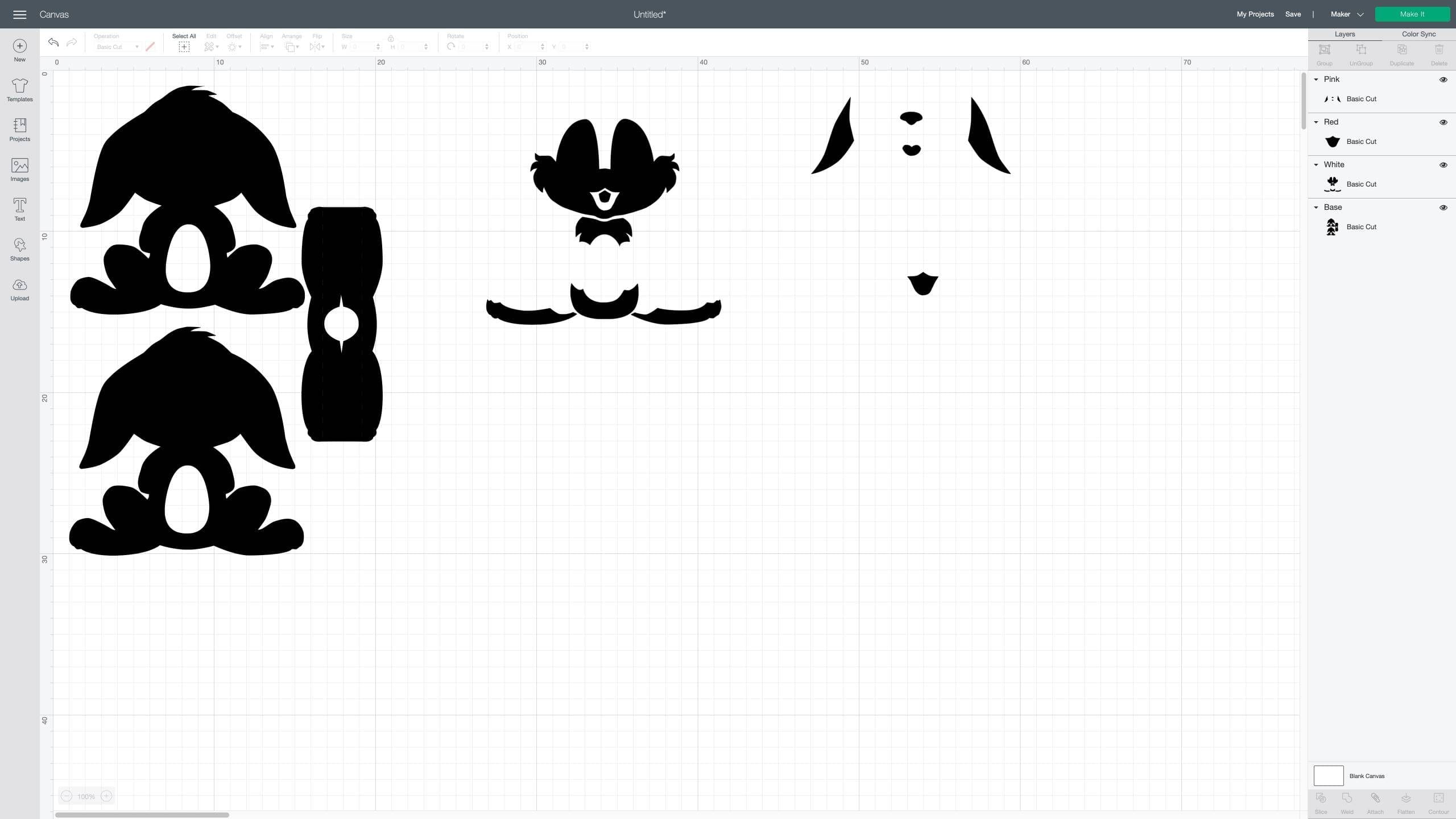The image size is (1456, 819).
Task: Click the Height size field
Action: coord(412,47)
